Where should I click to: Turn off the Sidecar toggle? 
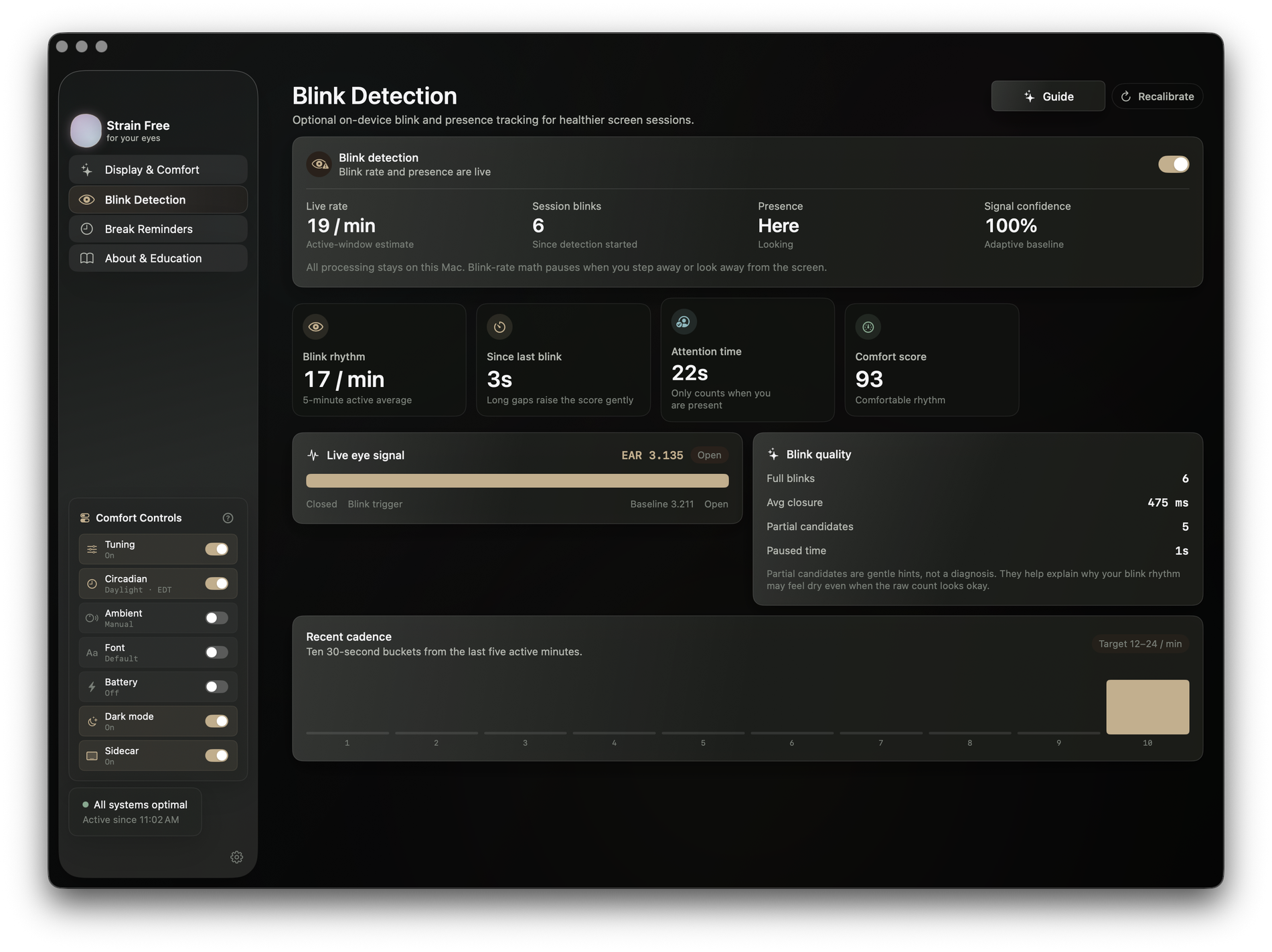point(217,756)
